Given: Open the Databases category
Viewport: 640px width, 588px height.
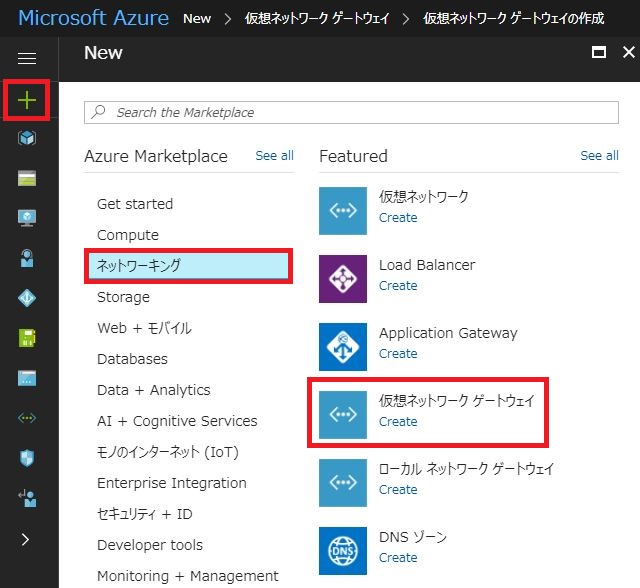Looking at the screenshot, I should 132,359.
